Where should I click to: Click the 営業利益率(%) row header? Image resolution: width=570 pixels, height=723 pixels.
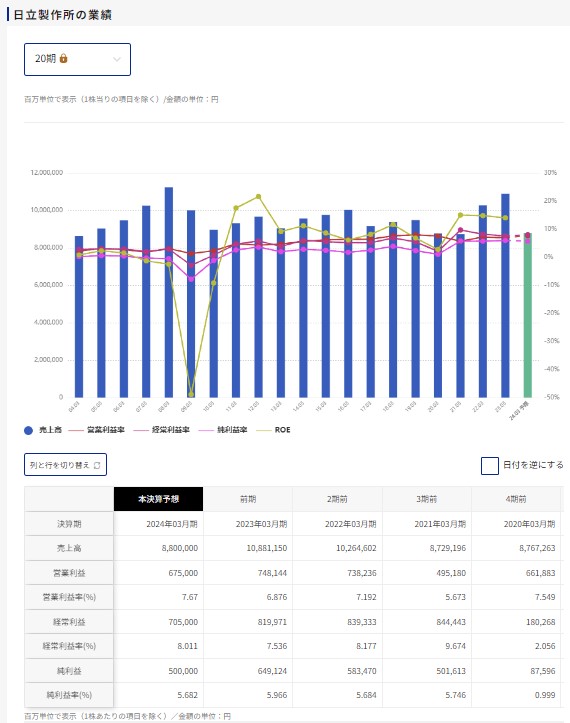(x=69, y=597)
